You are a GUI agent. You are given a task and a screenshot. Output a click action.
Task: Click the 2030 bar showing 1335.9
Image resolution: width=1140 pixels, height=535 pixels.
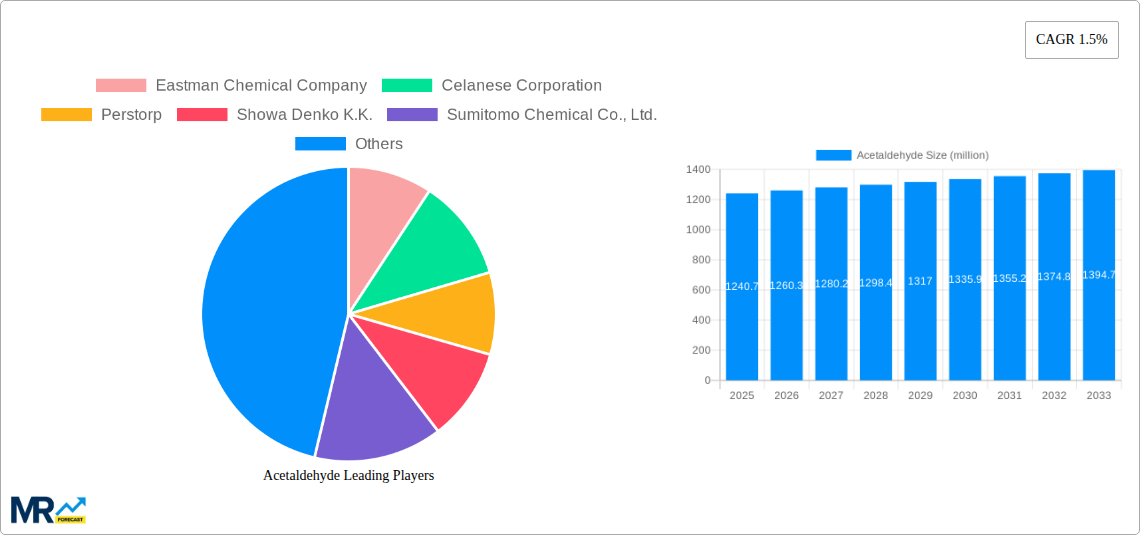(965, 279)
